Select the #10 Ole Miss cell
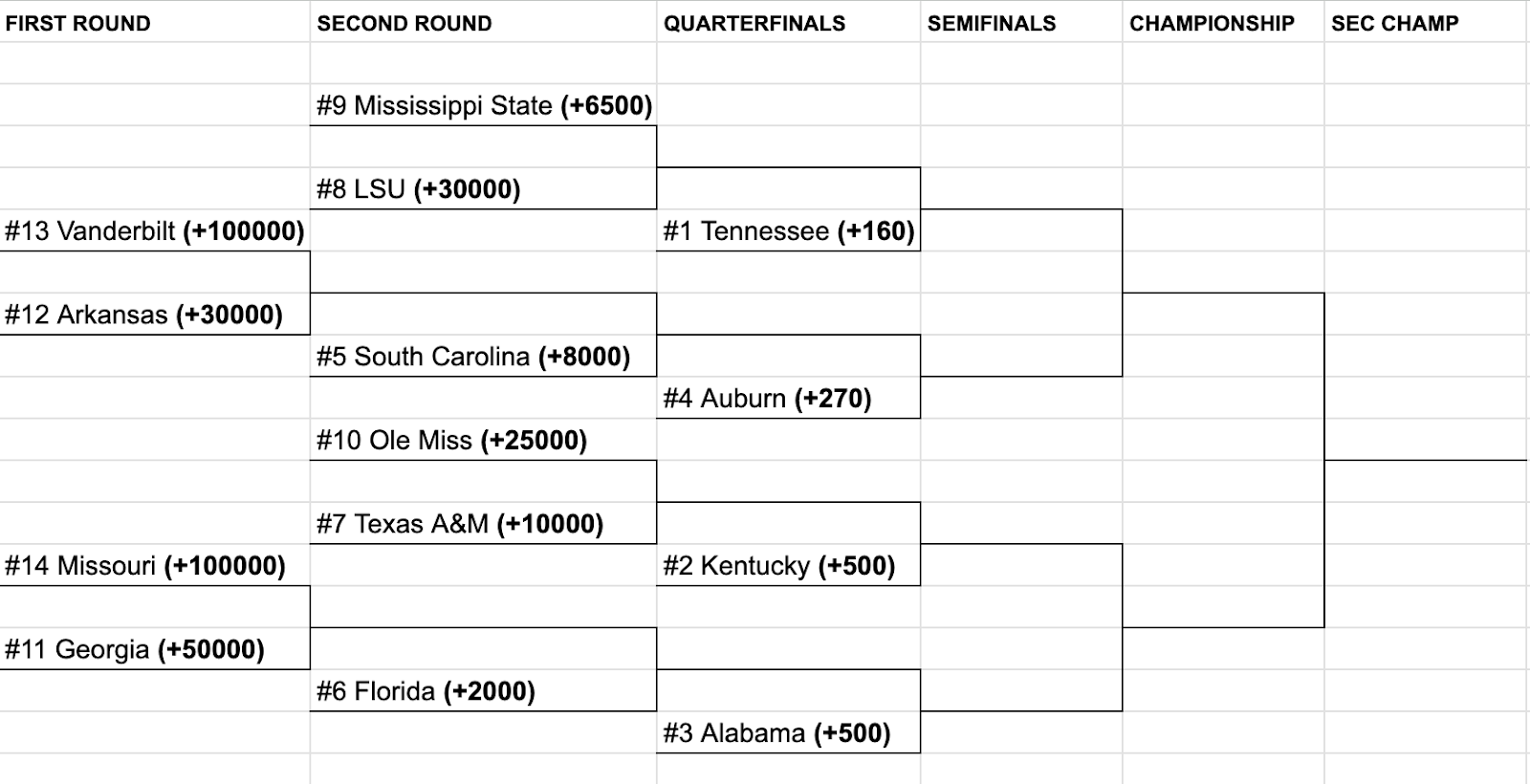This screenshot has height=784, width=1530. click(x=484, y=440)
